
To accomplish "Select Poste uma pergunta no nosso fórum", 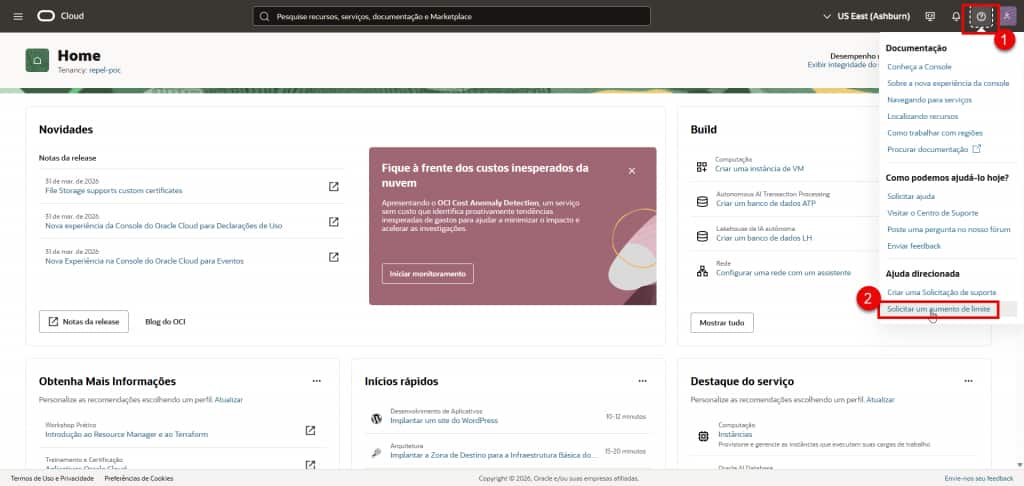I will coord(948,229).
